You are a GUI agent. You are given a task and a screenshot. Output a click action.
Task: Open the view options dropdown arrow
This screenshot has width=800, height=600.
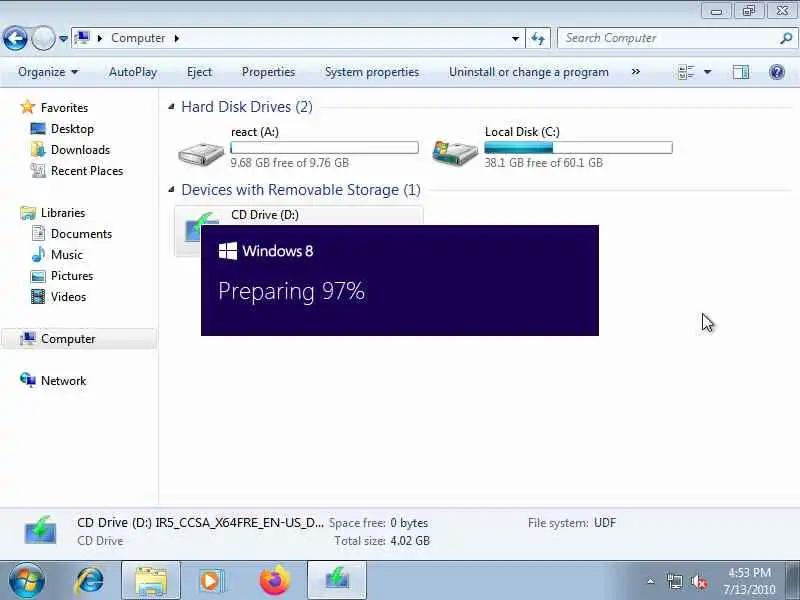pyautogui.click(x=708, y=72)
